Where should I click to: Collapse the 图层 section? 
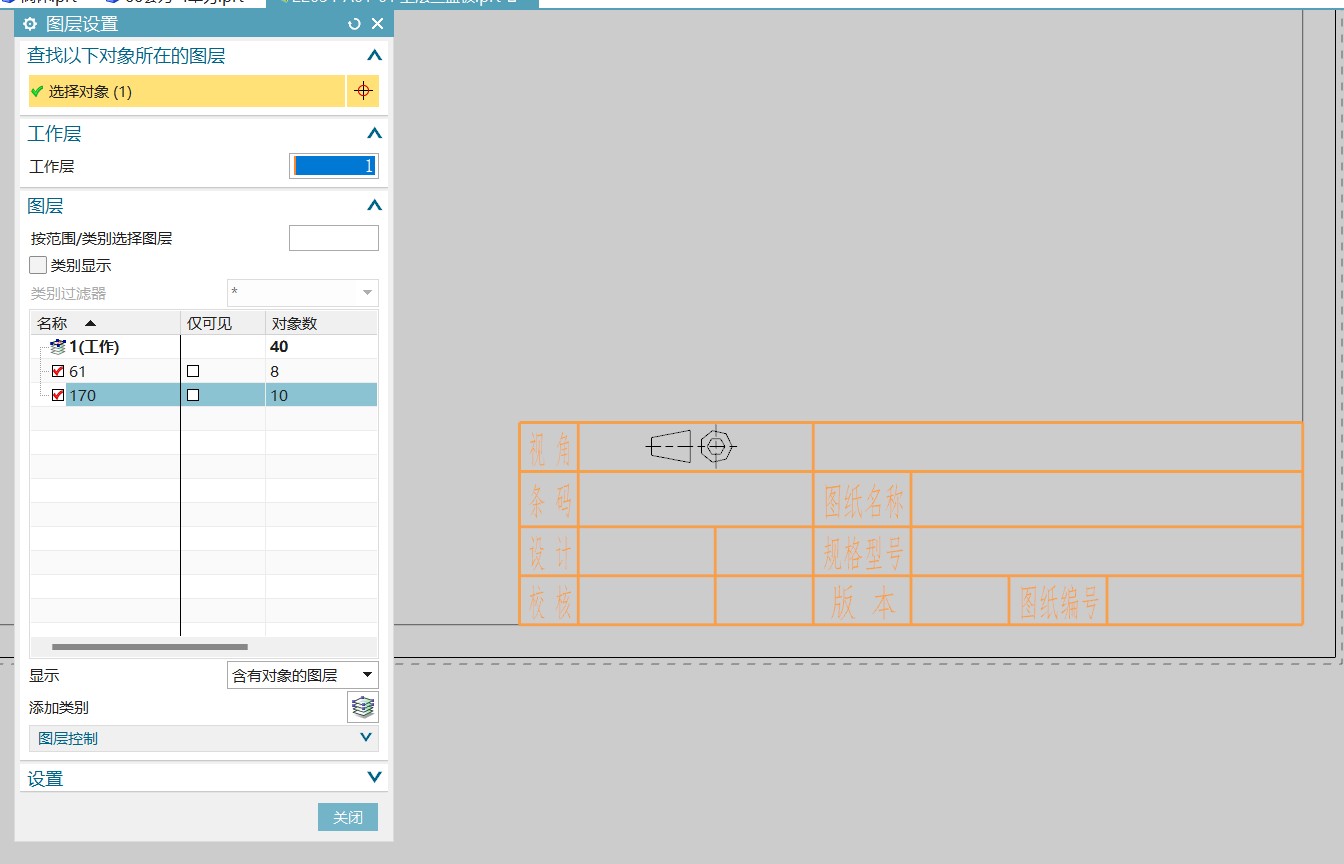[374, 205]
